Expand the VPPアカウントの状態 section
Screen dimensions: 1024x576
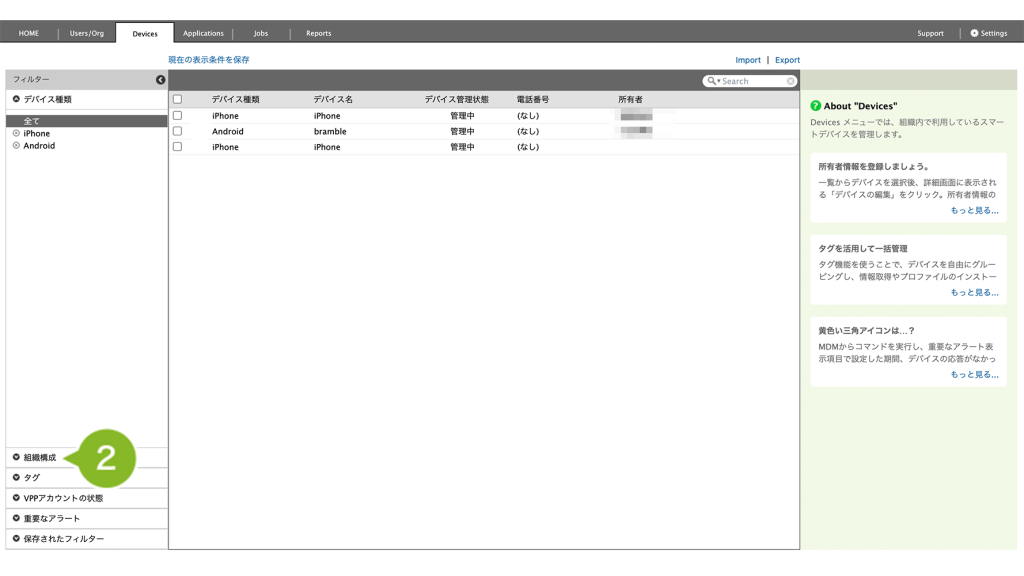[x=16, y=497]
